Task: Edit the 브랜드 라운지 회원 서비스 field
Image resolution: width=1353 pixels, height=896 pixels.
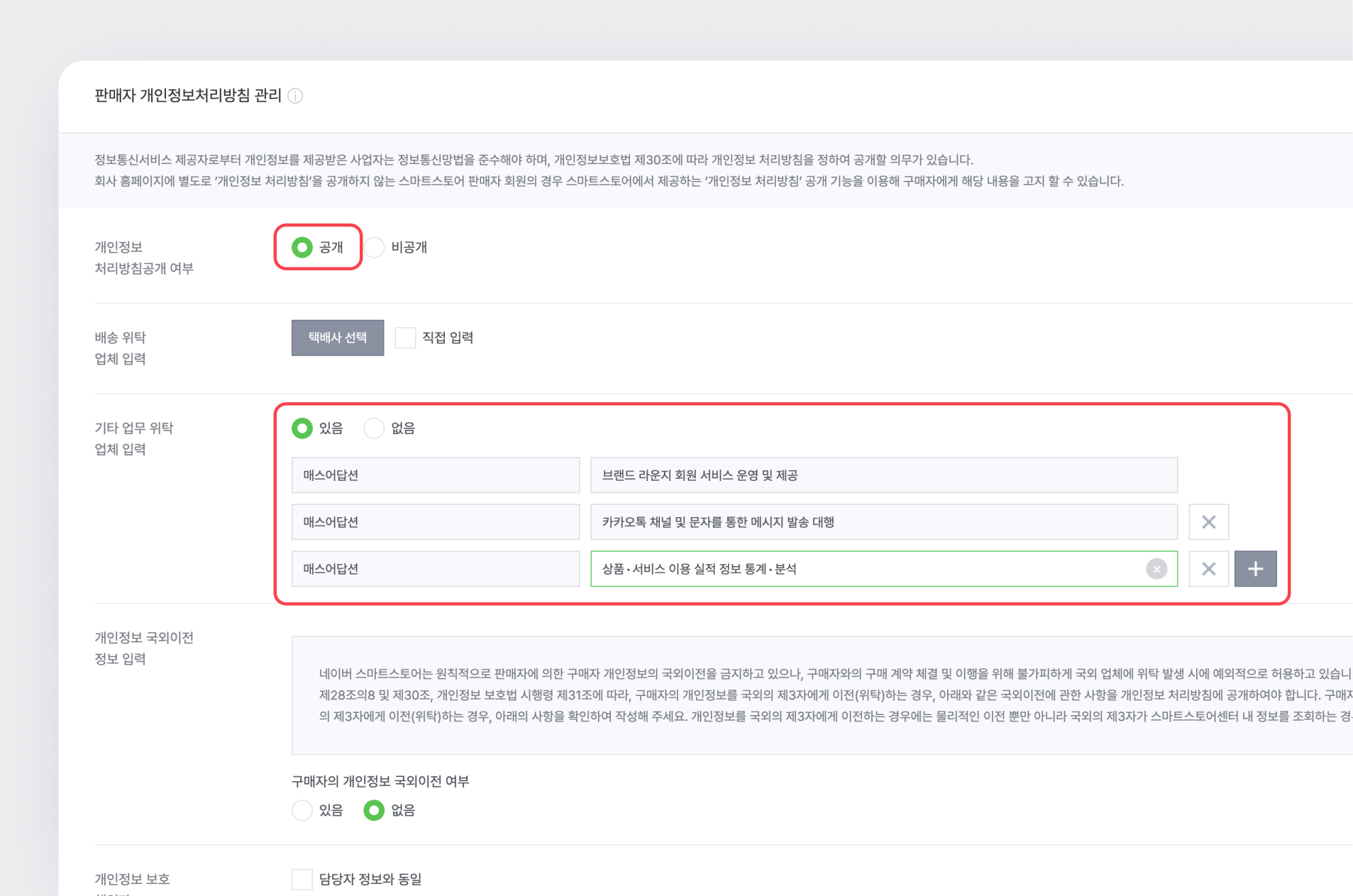Action: [883, 475]
